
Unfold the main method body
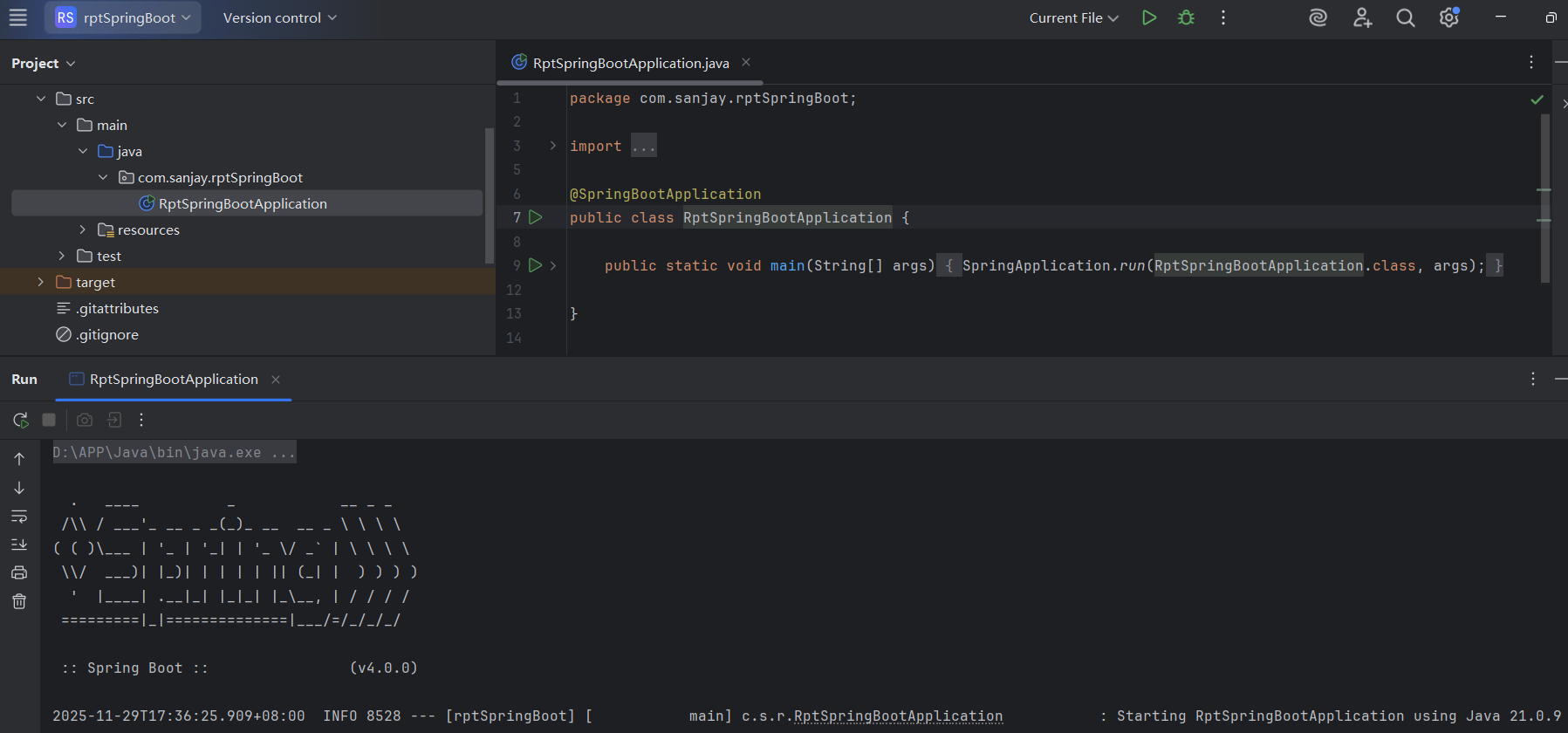coord(553,265)
